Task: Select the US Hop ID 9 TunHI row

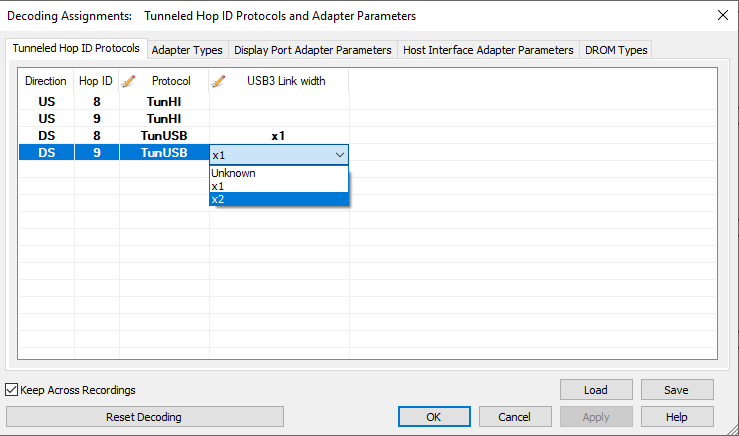Action: pyautogui.click(x=184, y=119)
